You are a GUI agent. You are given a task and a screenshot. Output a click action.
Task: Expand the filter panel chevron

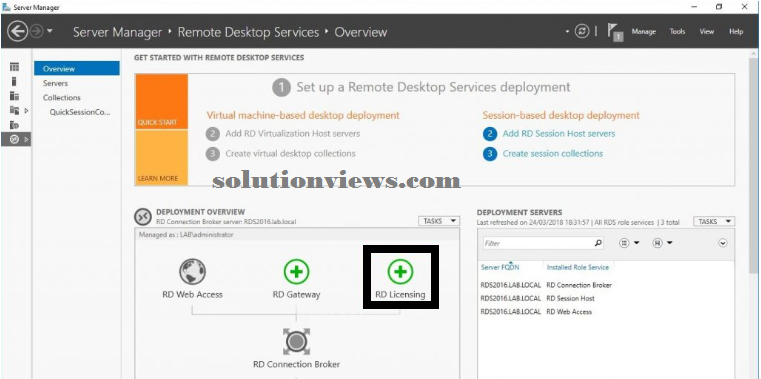[723, 243]
